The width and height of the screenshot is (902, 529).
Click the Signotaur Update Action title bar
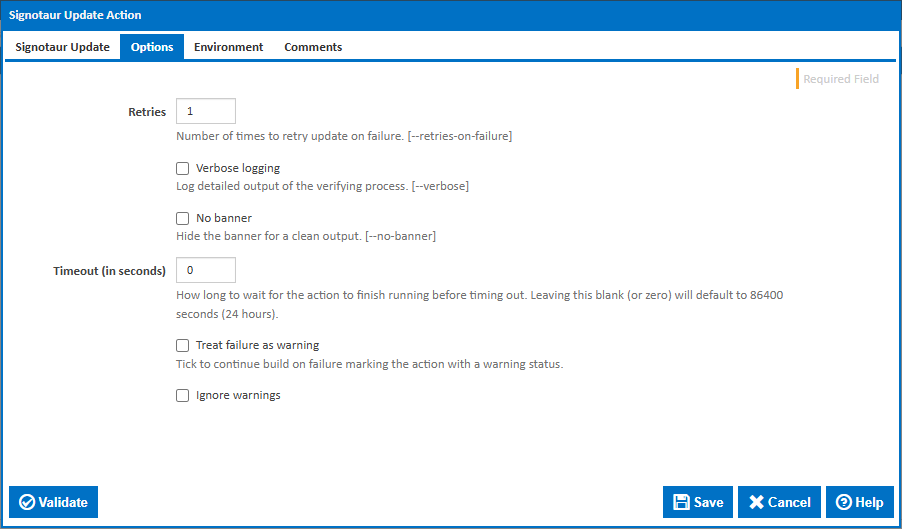point(450,15)
